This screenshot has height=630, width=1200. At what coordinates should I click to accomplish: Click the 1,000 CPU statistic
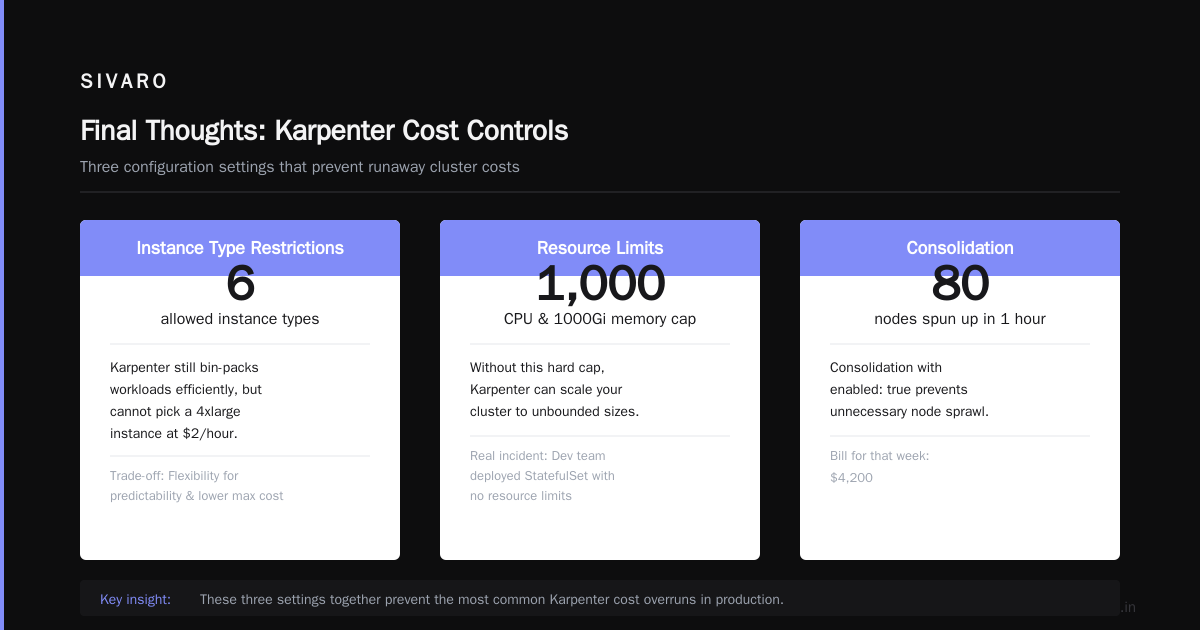tap(600, 284)
